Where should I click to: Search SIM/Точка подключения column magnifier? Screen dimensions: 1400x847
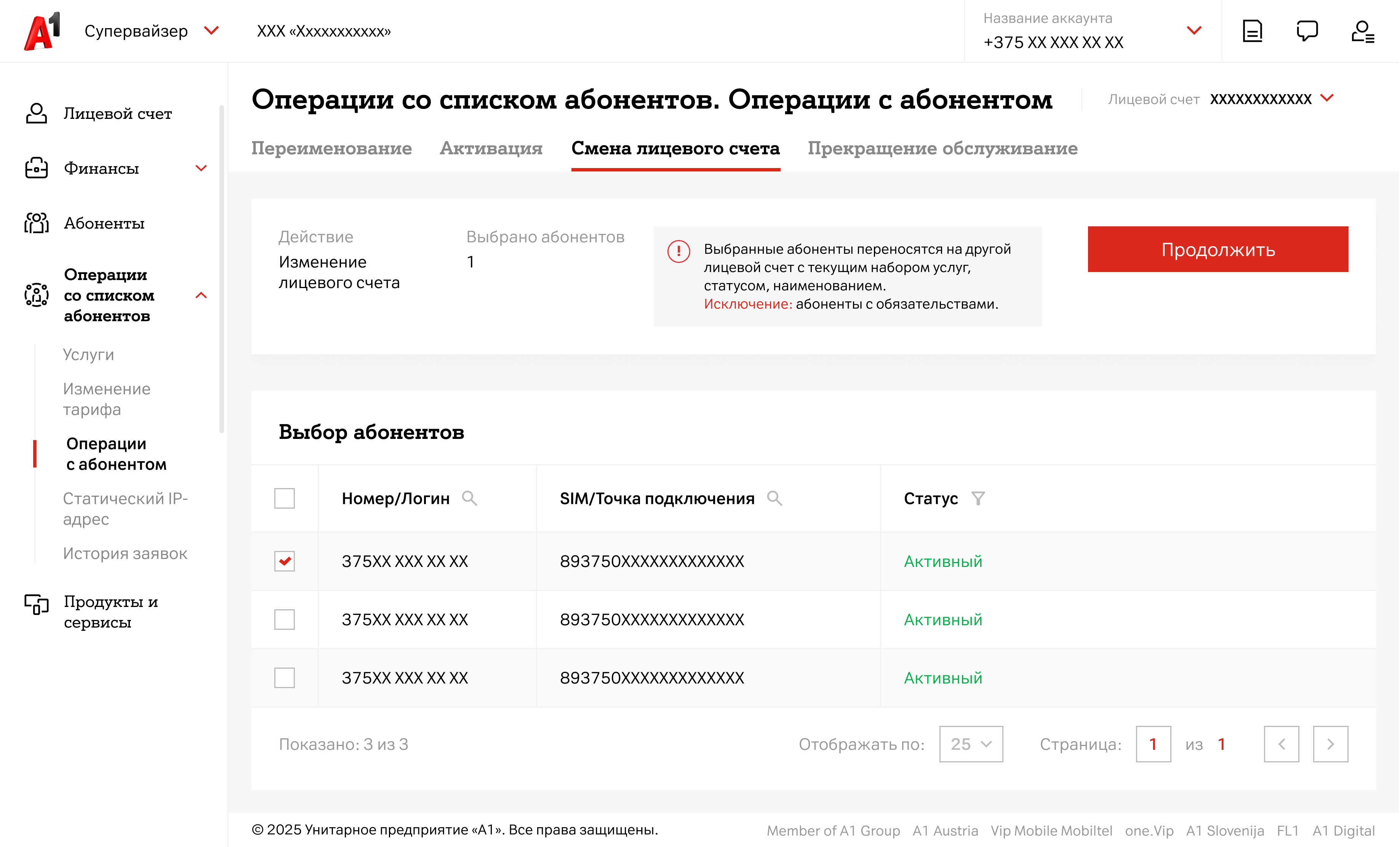tap(774, 498)
